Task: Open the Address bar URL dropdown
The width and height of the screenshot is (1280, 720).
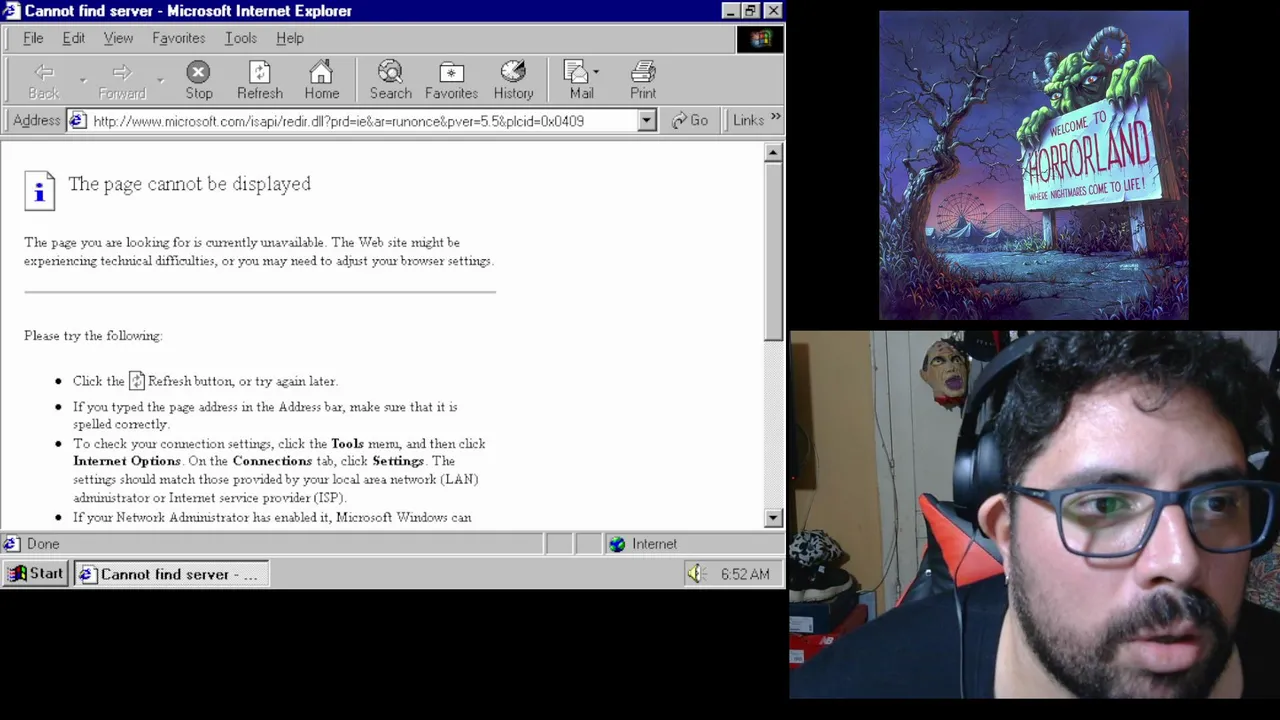Action: pos(647,121)
